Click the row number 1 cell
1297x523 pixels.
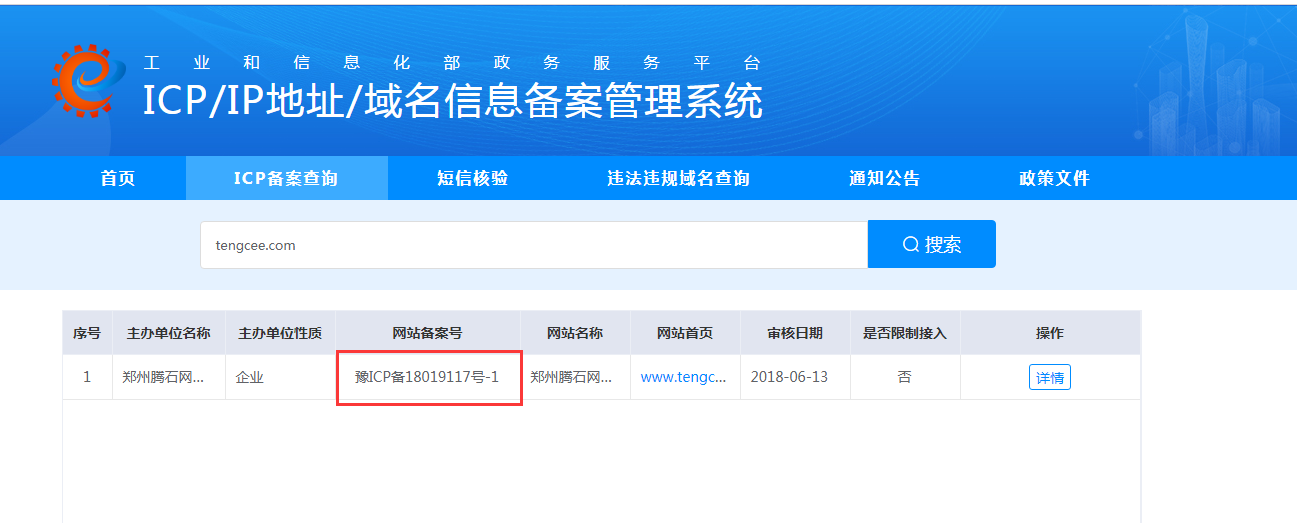coord(87,378)
